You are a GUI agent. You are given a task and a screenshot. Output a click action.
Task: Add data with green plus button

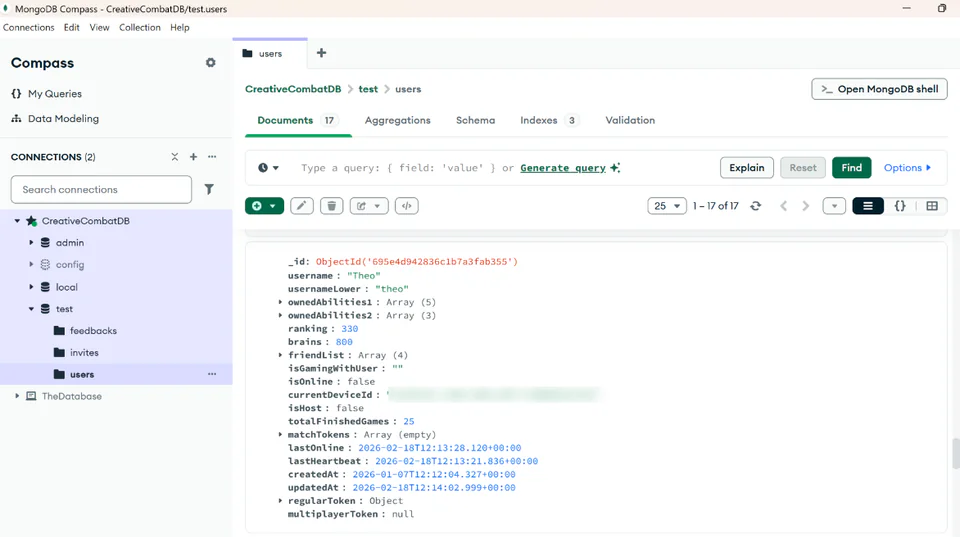(x=264, y=206)
